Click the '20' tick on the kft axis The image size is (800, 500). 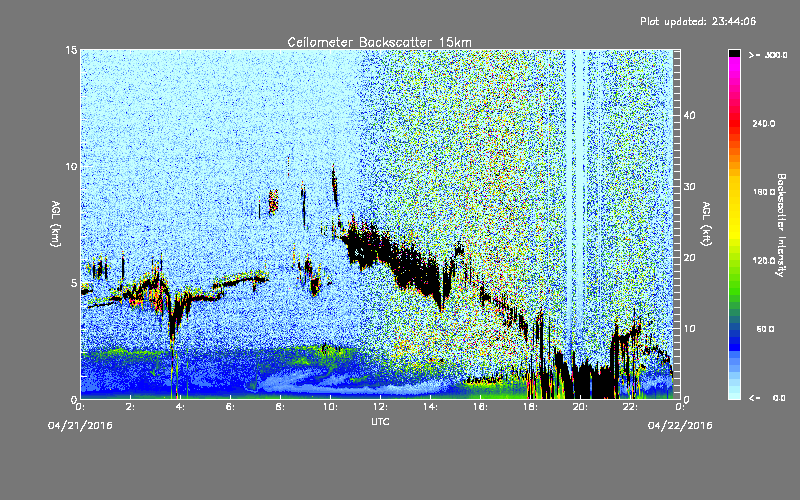point(689,257)
